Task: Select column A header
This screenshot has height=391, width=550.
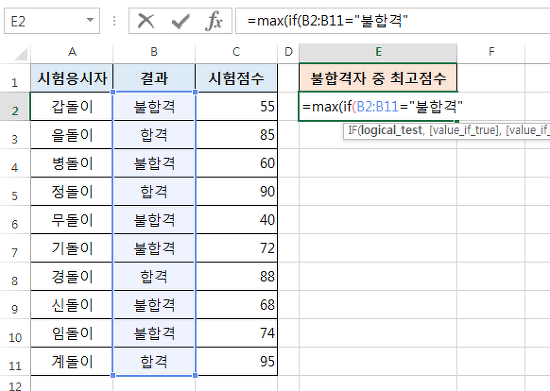Action: (x=72, y=52)
